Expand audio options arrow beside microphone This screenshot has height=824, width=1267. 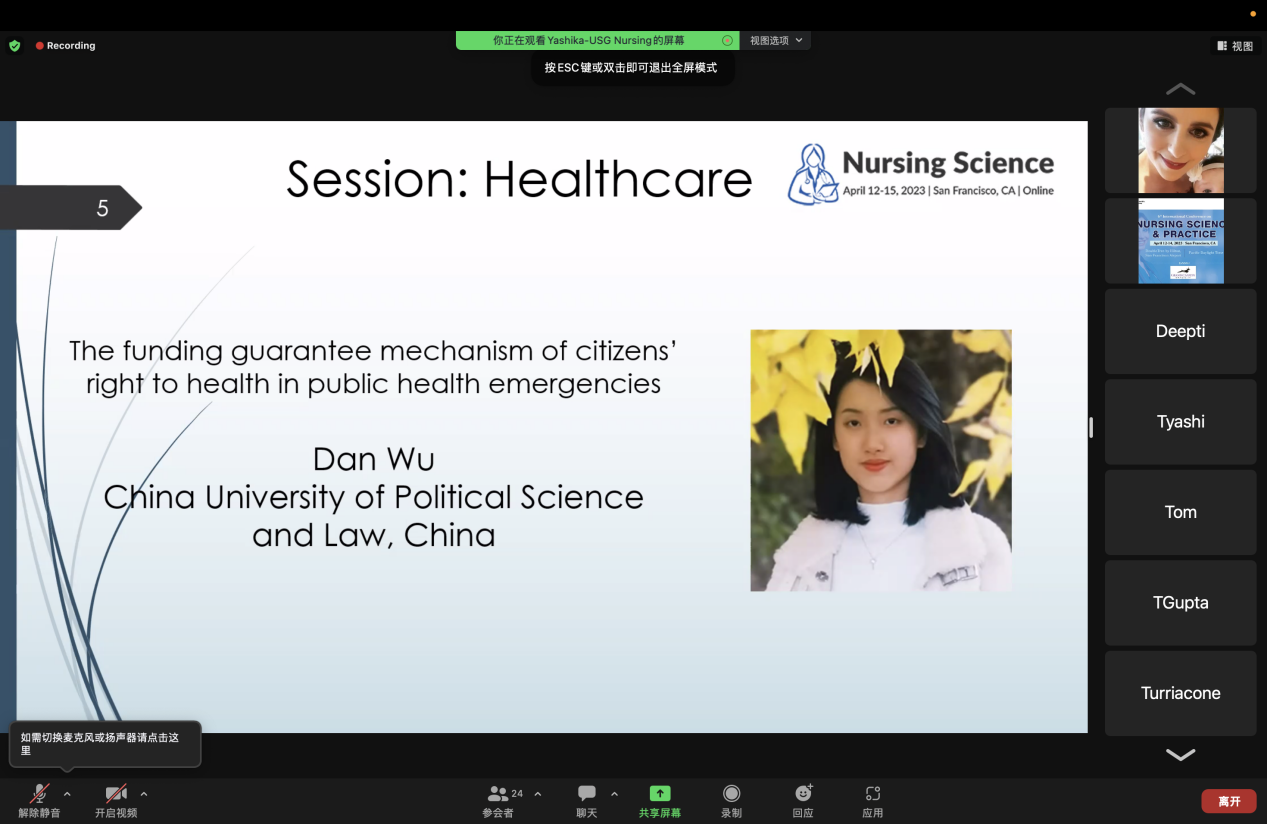pyautogui.click(x=67, y=794)
